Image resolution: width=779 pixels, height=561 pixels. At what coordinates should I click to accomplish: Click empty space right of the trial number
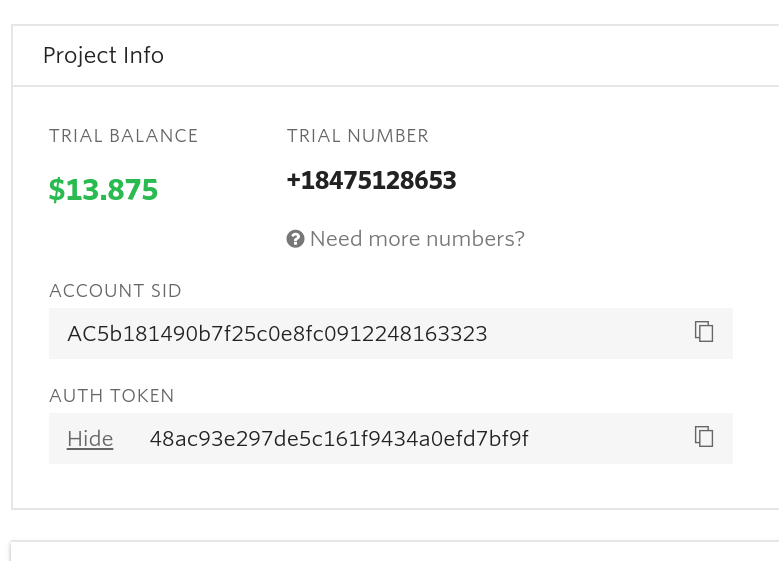tap(600, 181)
